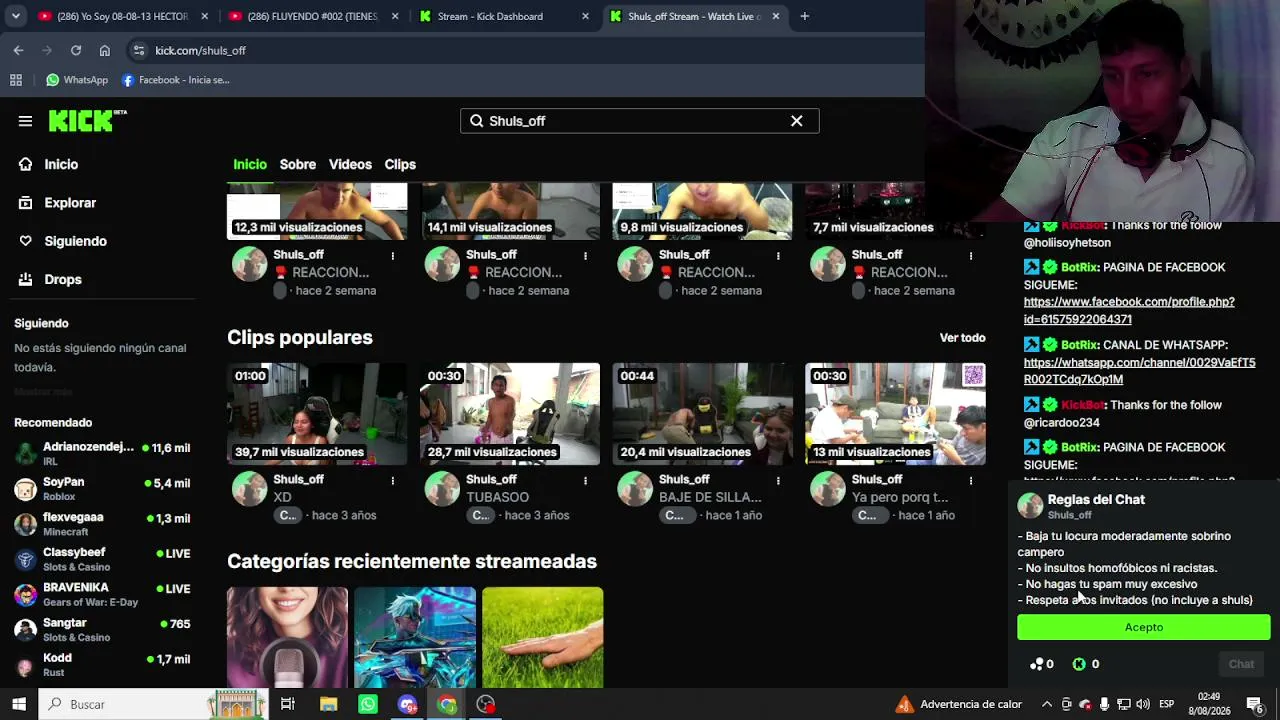The height and width of the screenshot is (720, 1280).
Task: Open options for the 9,8 mil visualizaciones video
Action: (x=778, y=256)
